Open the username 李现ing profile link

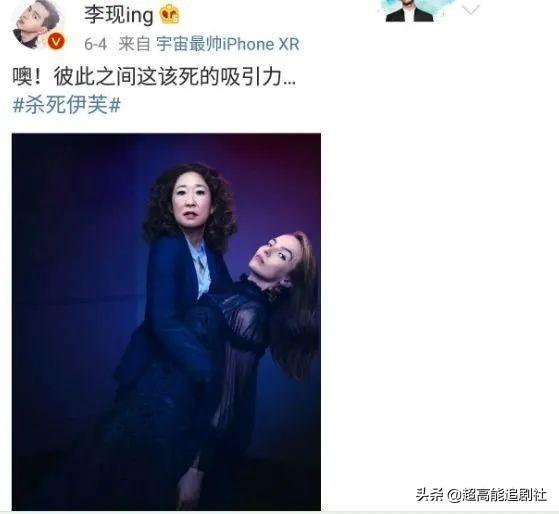(x=119, y=15)
